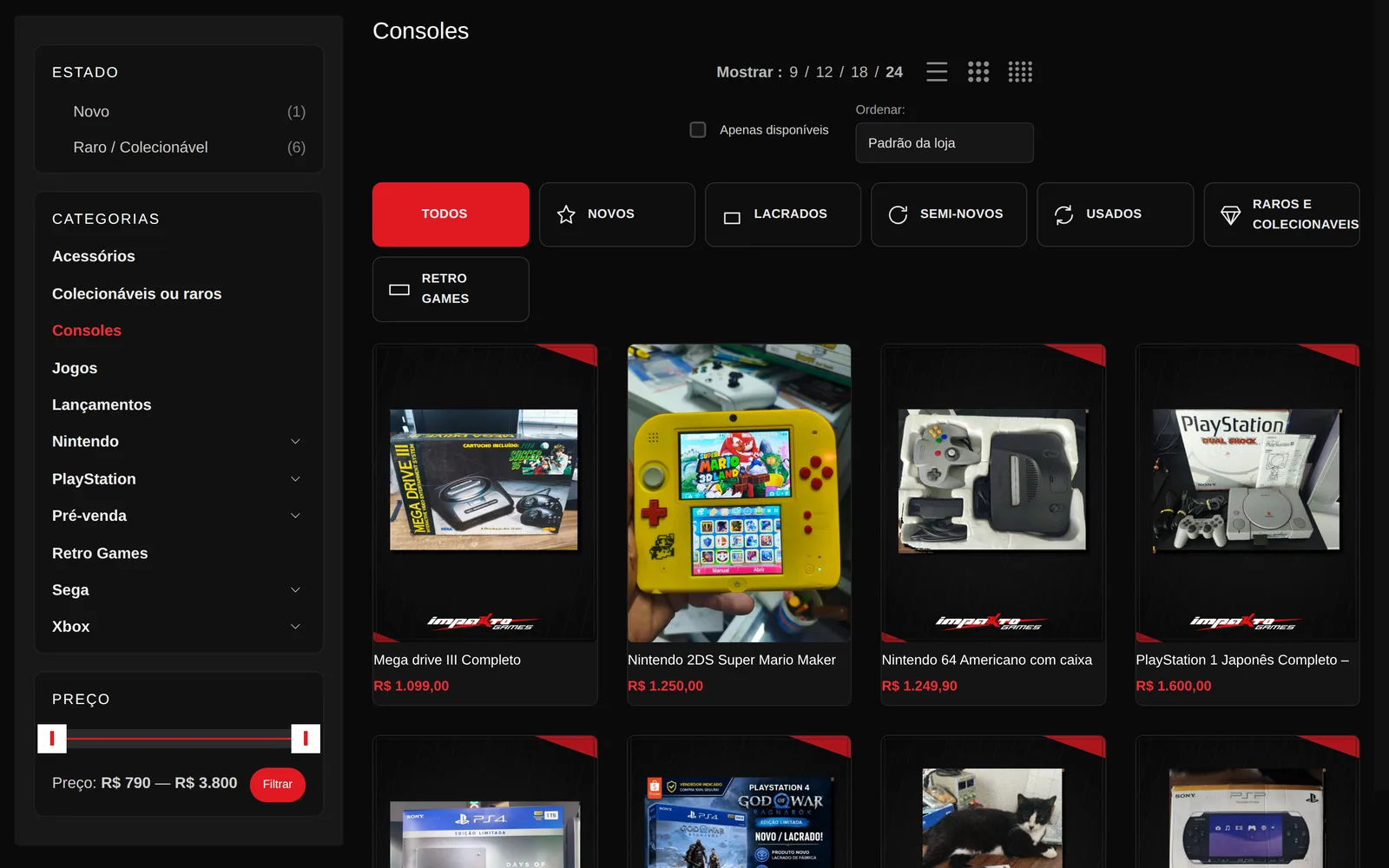The image size is (1389, 868).
Task: Click the diamond icon on Raros e Colecionaveis
Action: point(1230,214)
